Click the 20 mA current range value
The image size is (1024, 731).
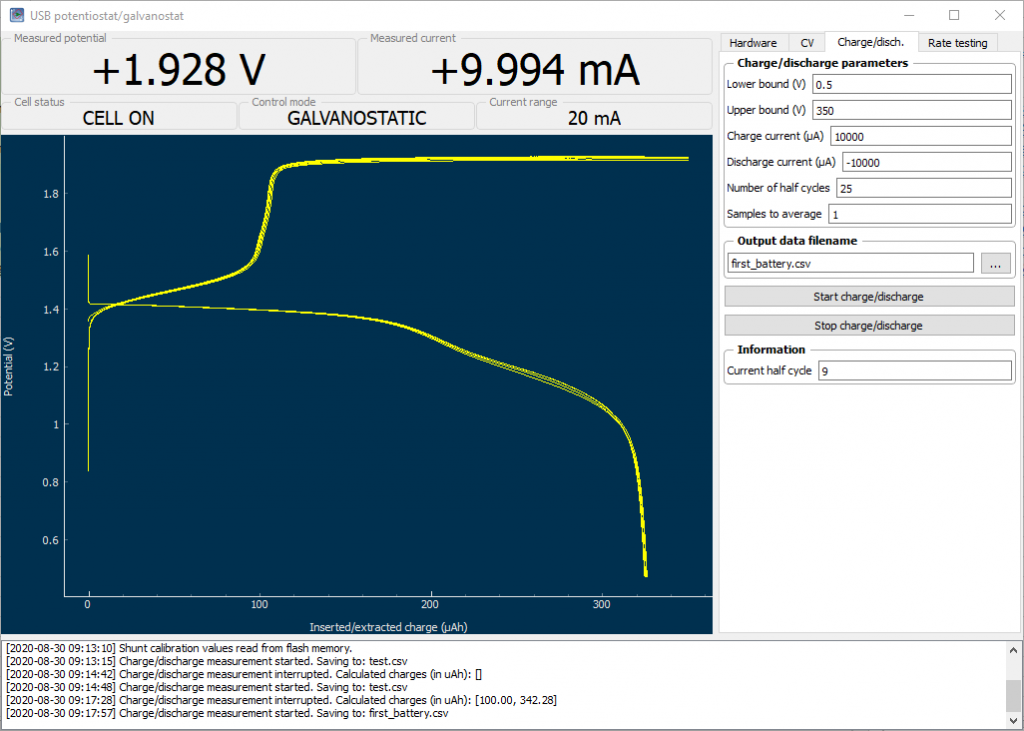click(x=594, y=118)
